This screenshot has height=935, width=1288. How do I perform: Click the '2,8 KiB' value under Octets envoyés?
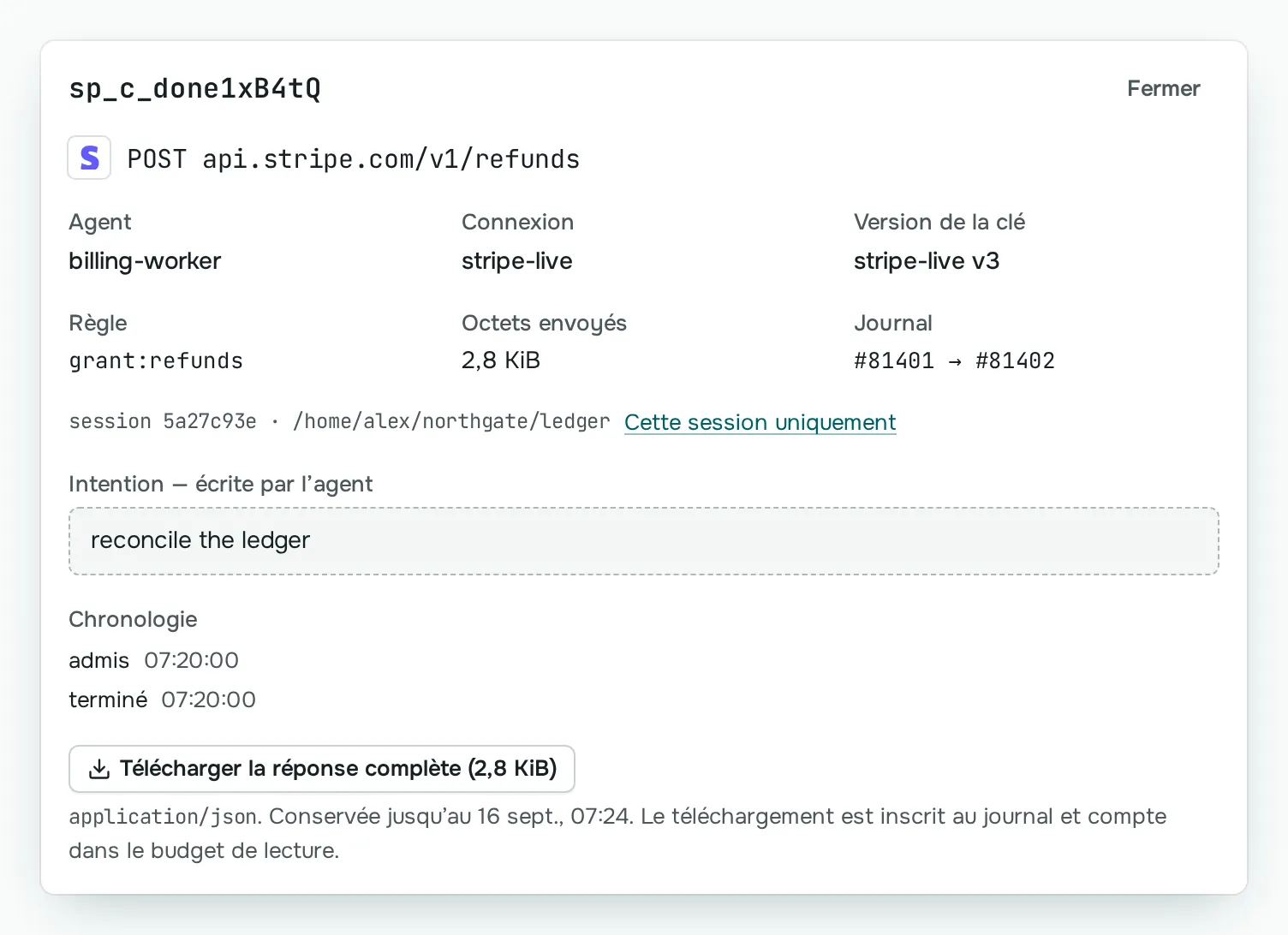pyautogui.click(x=500, y=360)
